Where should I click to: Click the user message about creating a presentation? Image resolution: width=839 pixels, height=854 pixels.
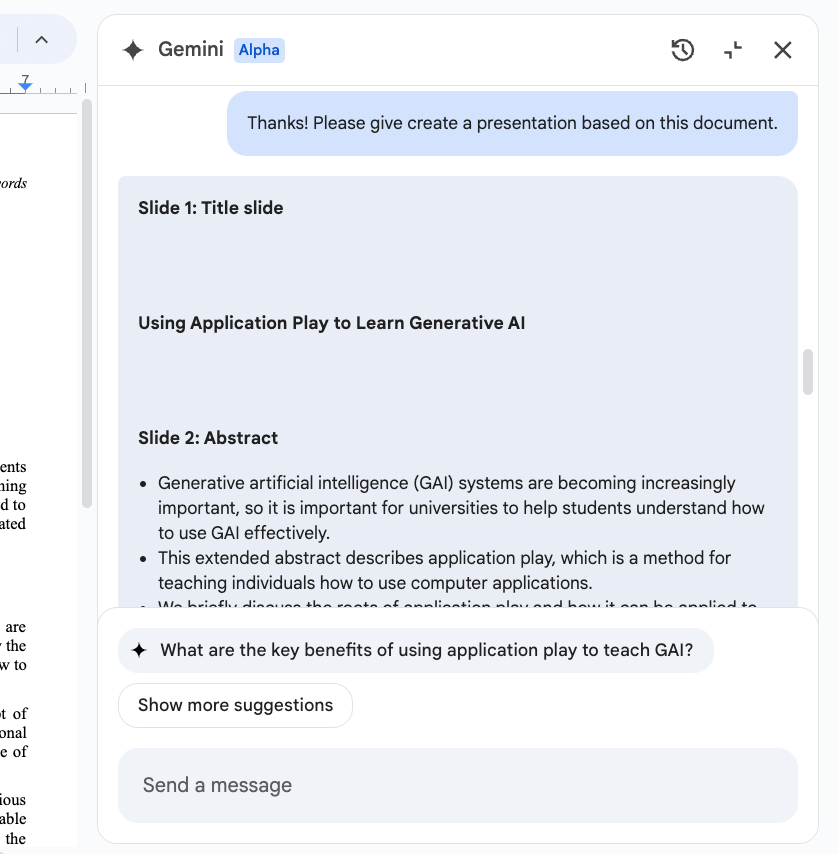tap(512, 123)
